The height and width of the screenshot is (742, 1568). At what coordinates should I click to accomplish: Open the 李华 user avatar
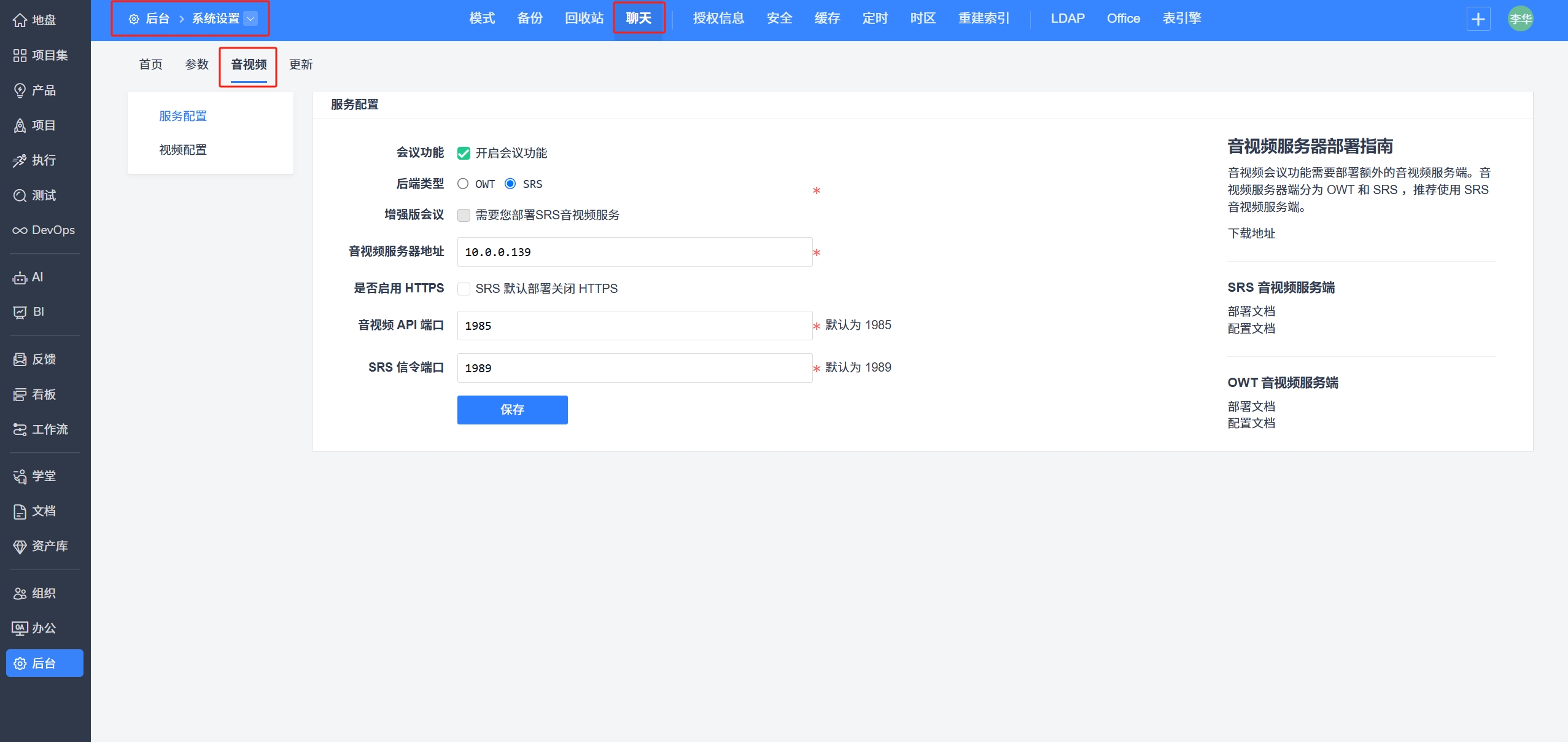pyautogui.click(x=1520, y=19)
